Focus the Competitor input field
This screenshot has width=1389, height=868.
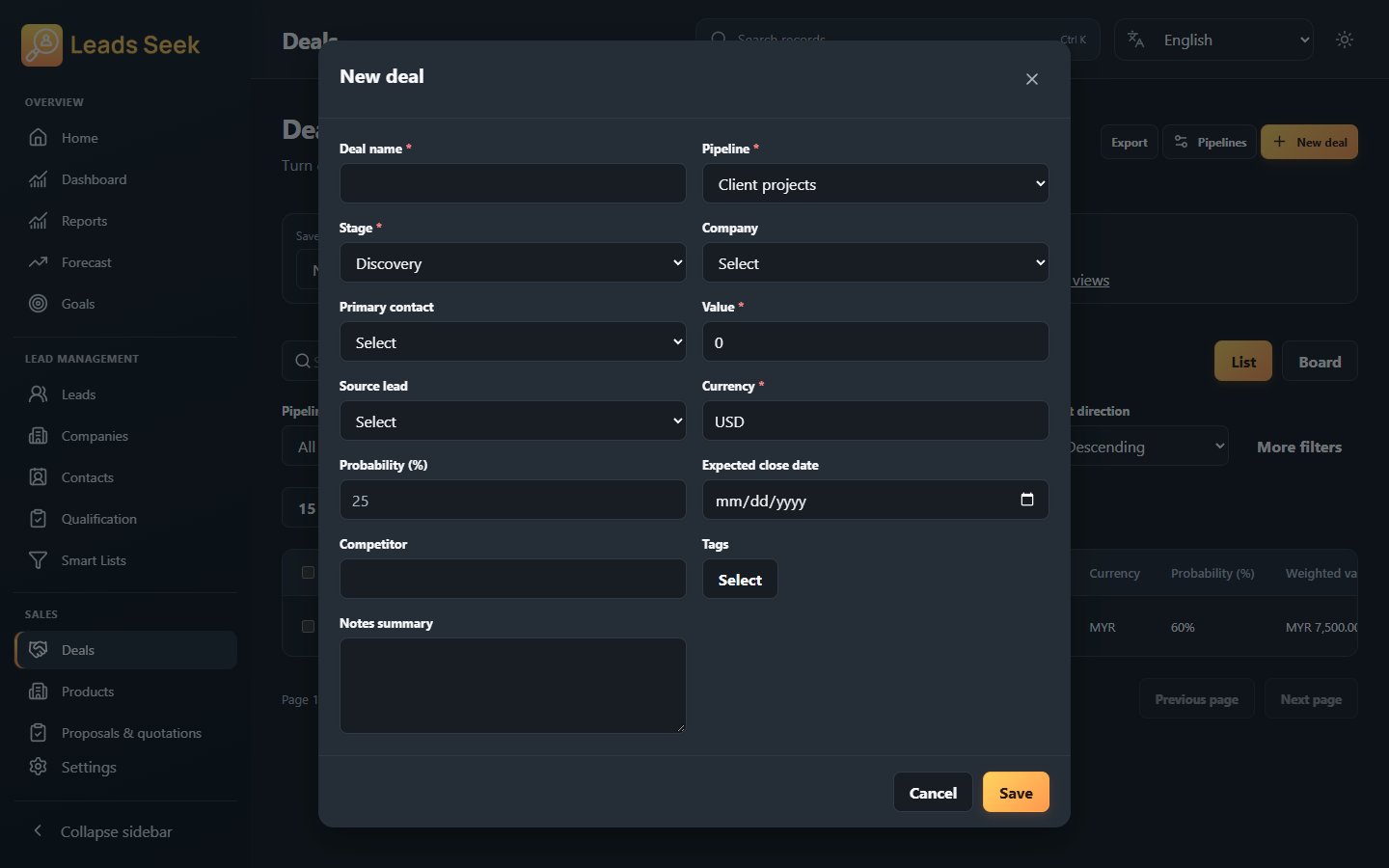[x=513, y=579]
